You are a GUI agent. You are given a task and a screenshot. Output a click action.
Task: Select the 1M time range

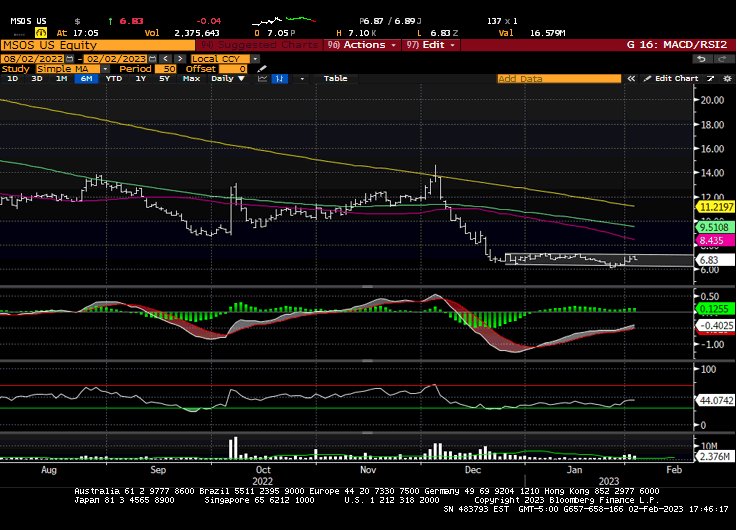point(61,78)
